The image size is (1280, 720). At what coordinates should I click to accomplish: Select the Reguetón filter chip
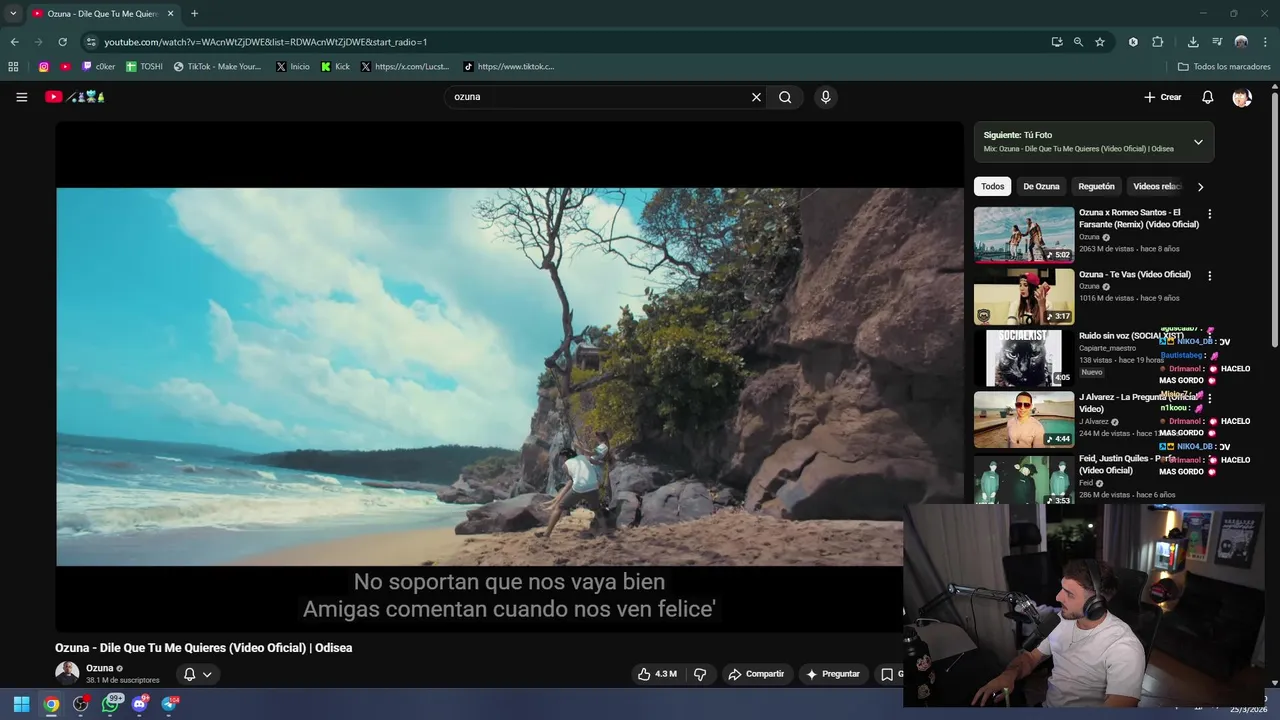click(x=1096, y=186)
